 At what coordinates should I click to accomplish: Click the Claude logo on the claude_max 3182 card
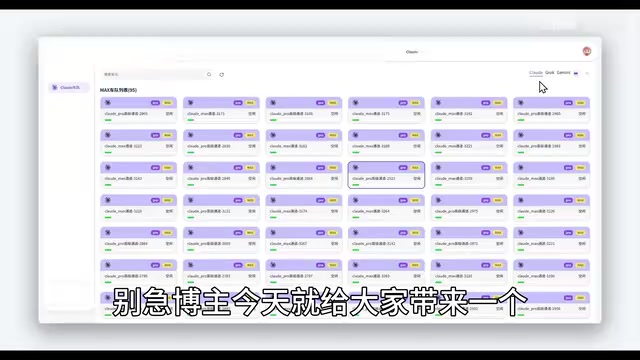point(273,135)
